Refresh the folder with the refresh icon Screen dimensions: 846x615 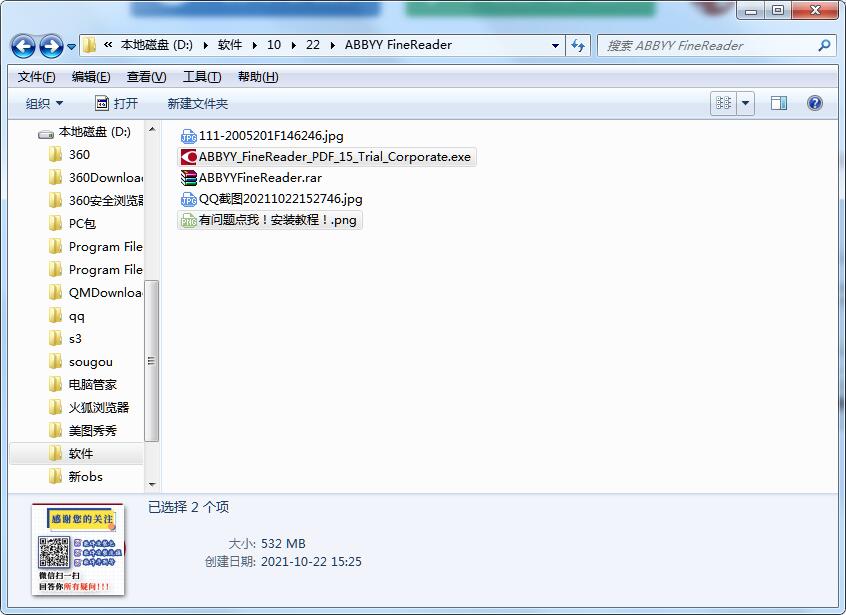pos(578,46)
